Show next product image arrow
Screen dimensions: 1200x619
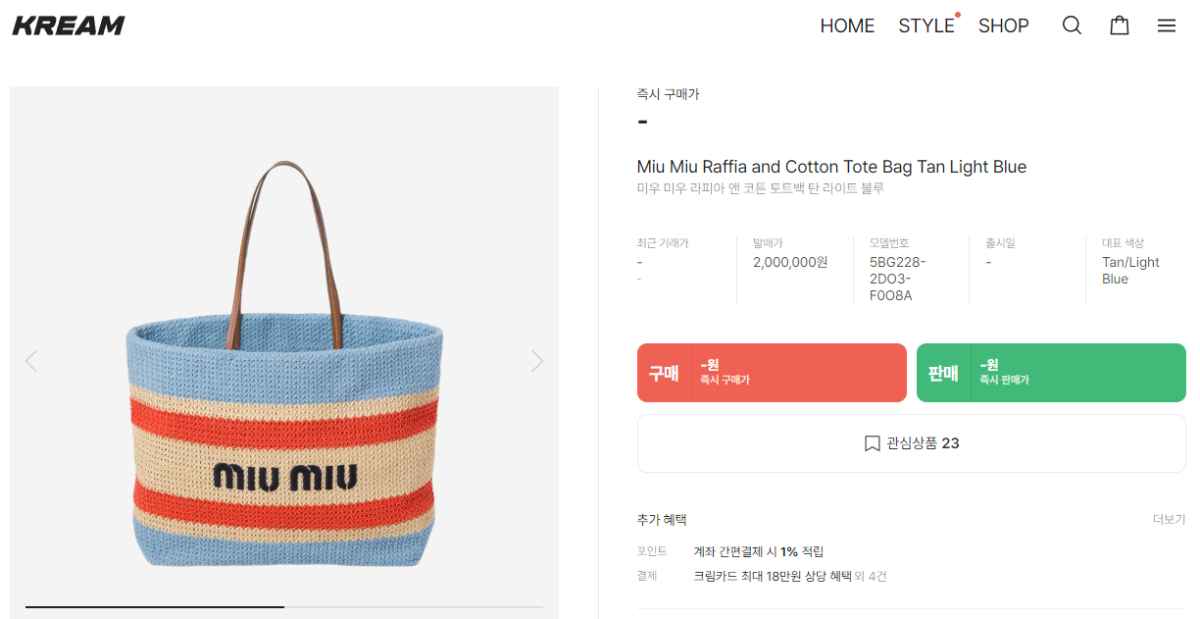pyautogui.click(x=537, y=361)
